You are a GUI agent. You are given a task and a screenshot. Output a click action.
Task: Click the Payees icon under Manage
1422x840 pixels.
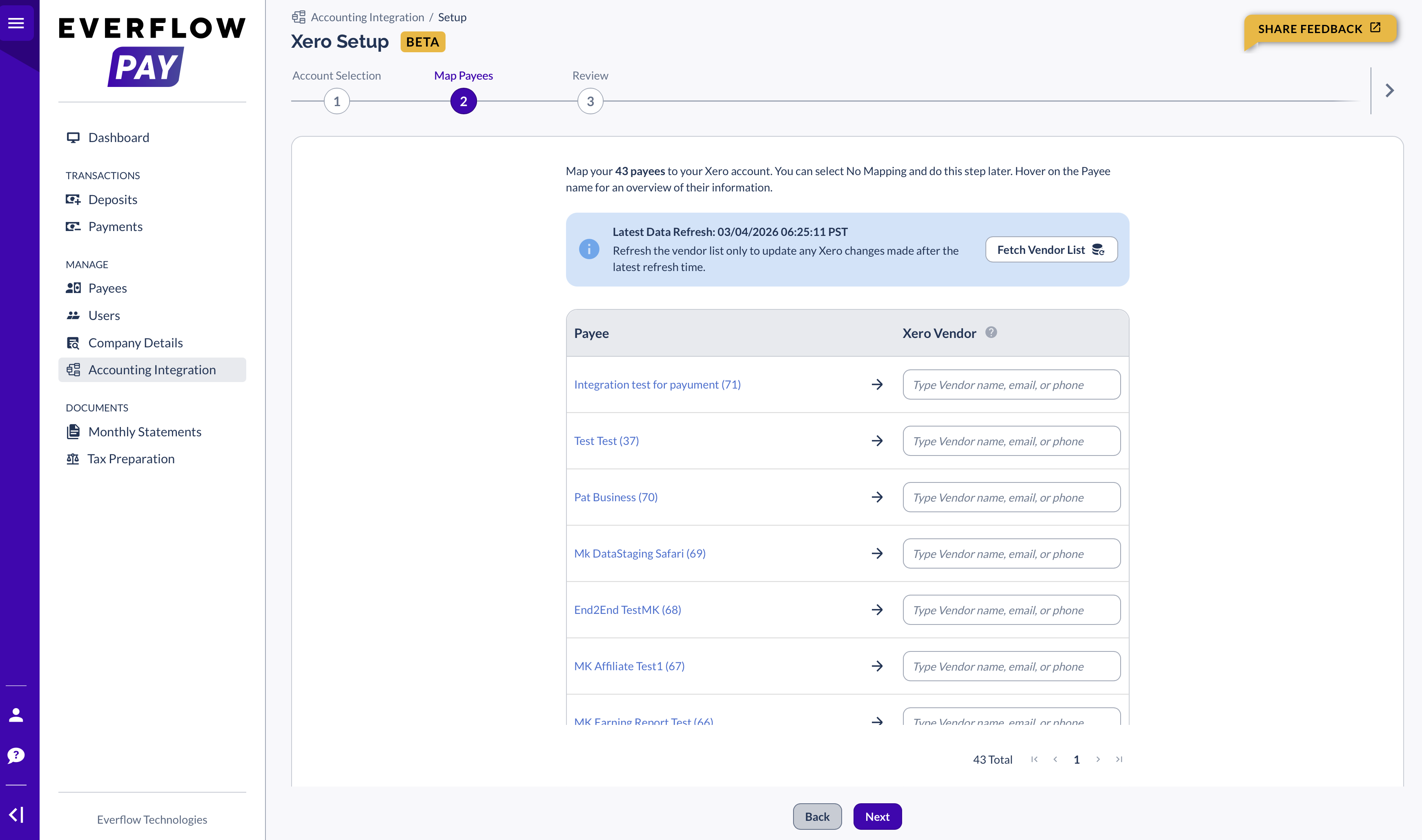(73, 287)
